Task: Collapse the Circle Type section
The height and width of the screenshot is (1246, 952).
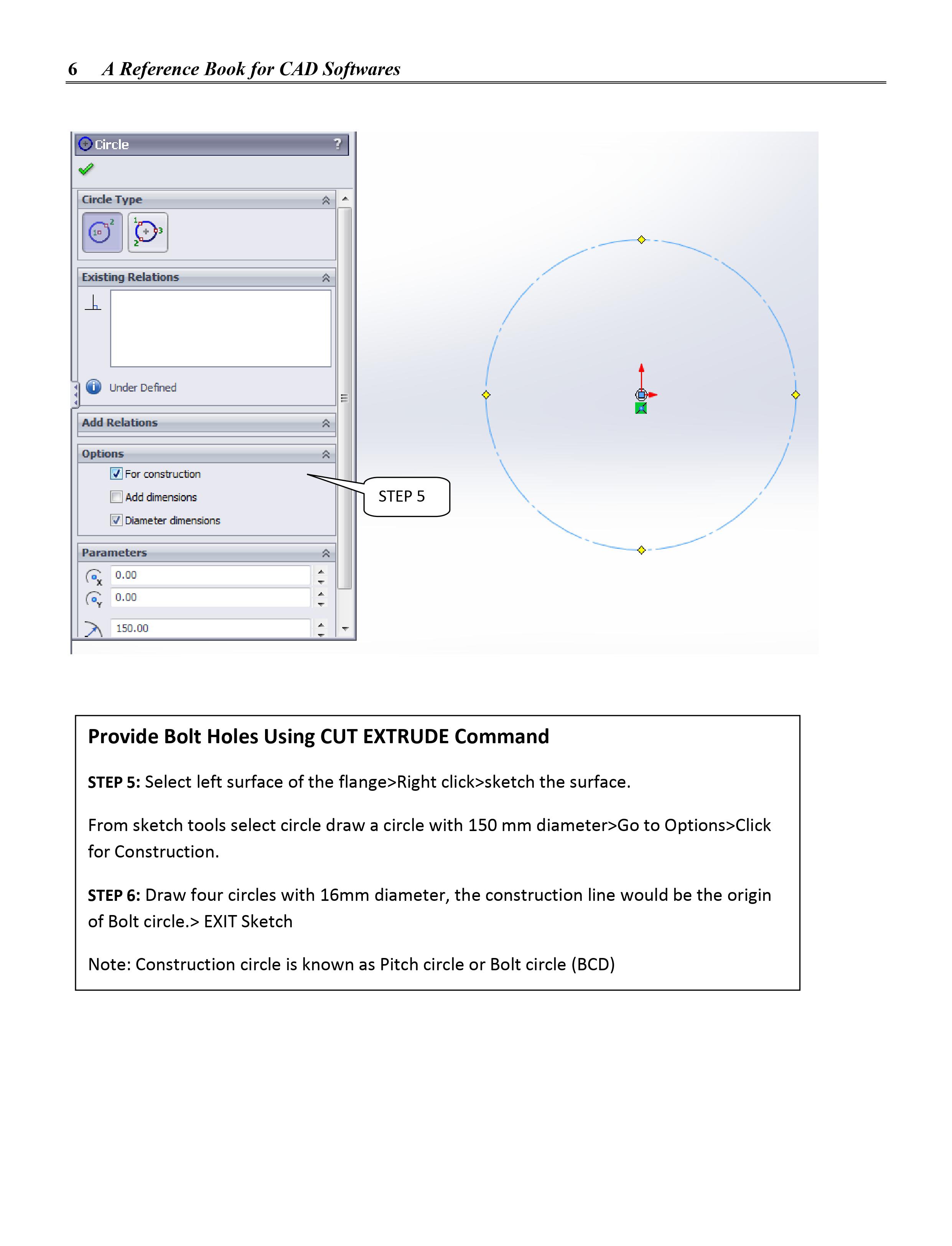Action: click(326, 200)
